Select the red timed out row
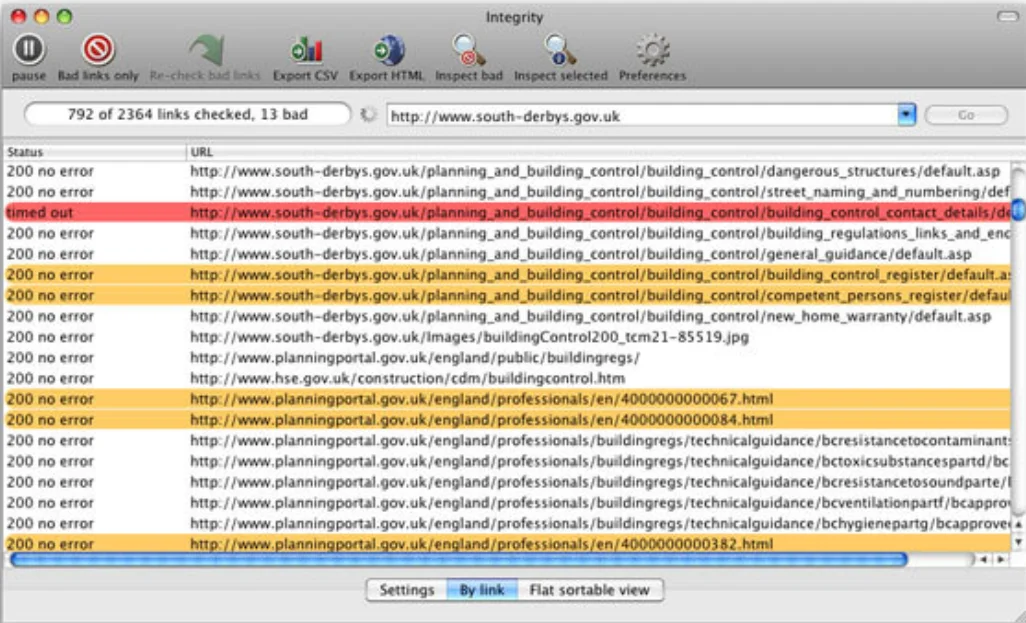 point(500,212)
